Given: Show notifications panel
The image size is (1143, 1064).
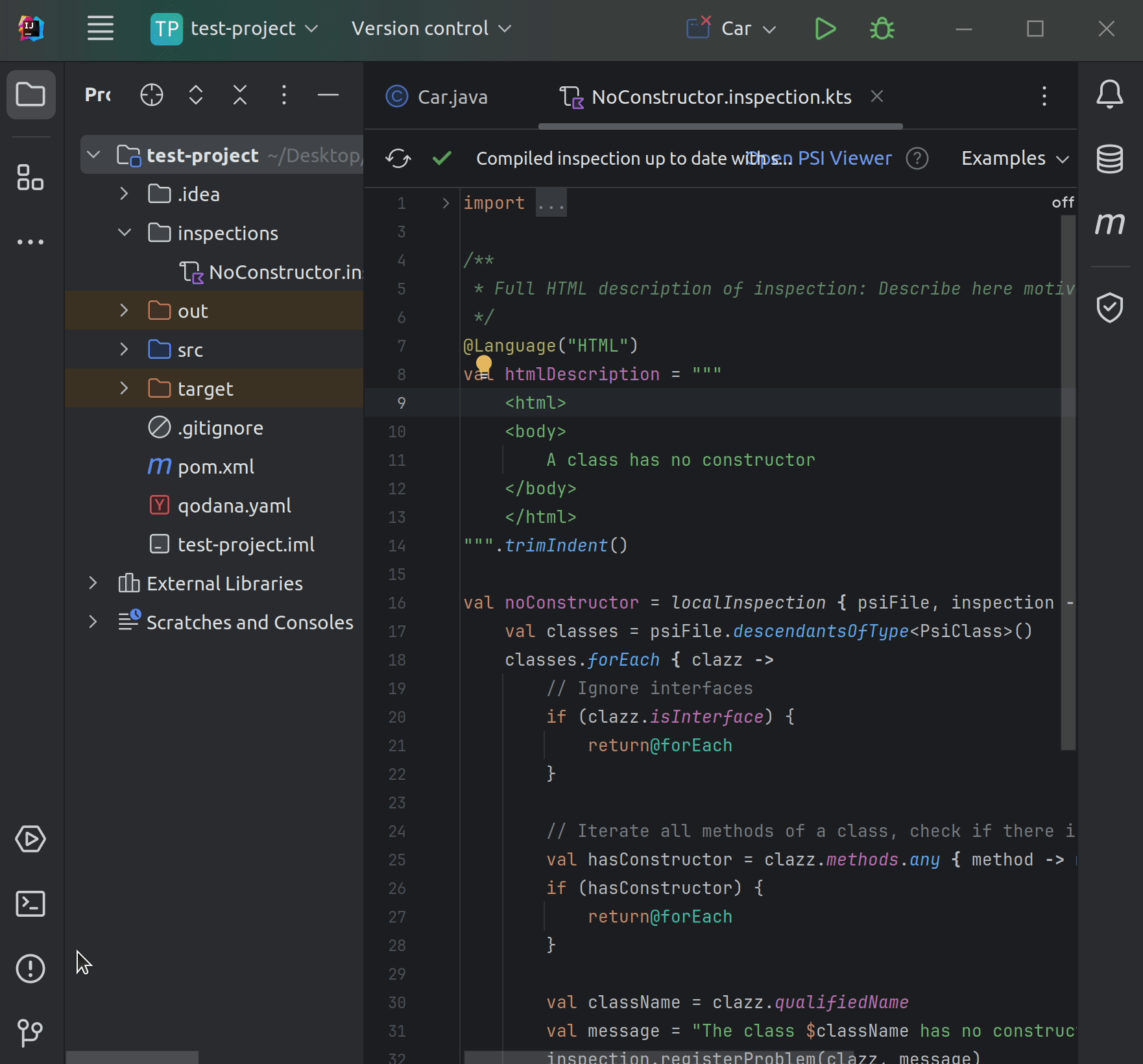Looking at the screenshot, I should 1111,94.
